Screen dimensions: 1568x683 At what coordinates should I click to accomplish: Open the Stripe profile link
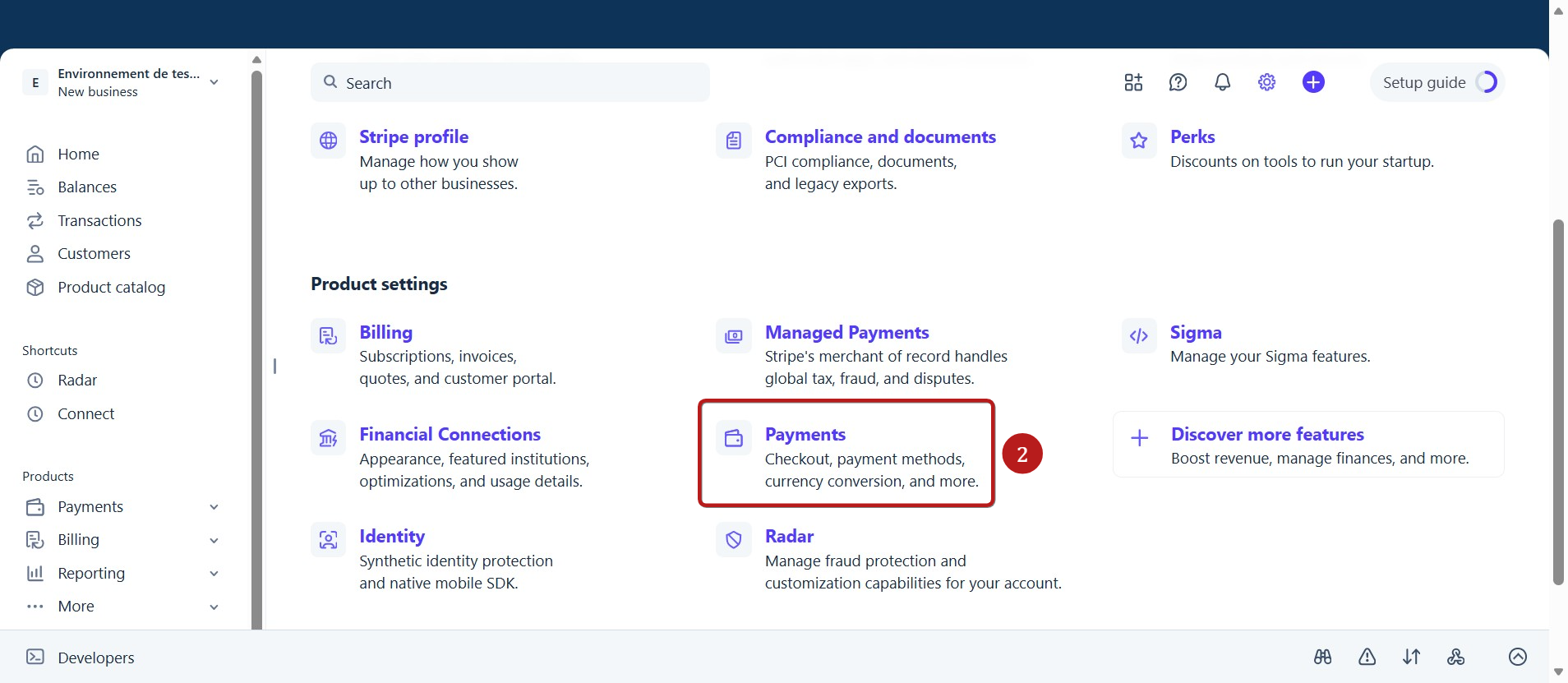[413, 136]
